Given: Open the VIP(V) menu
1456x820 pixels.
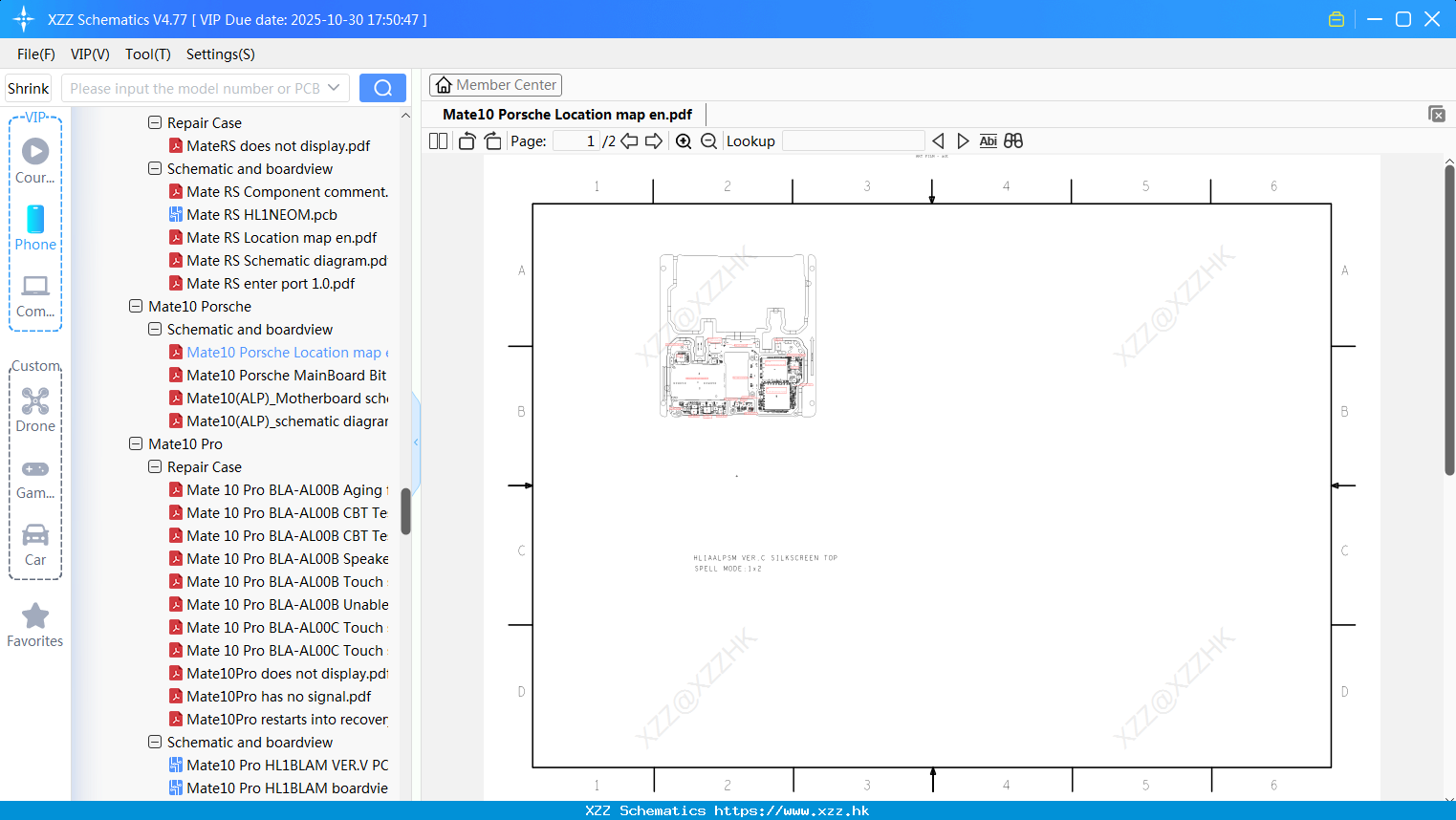Looking at the screenshot, I should [90, 54].
